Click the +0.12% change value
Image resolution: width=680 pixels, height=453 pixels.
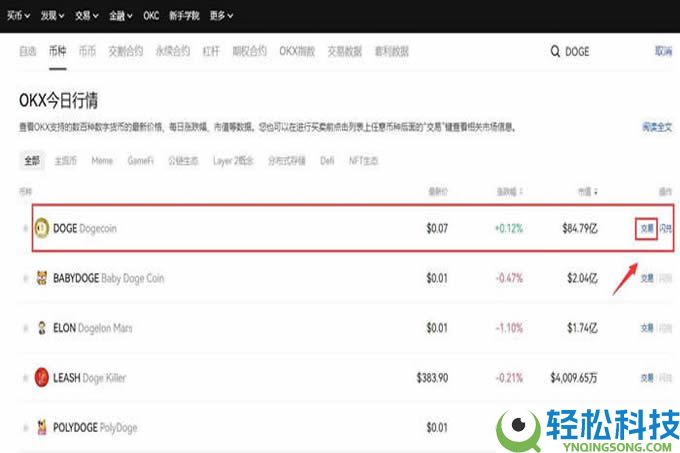[509, 228]
